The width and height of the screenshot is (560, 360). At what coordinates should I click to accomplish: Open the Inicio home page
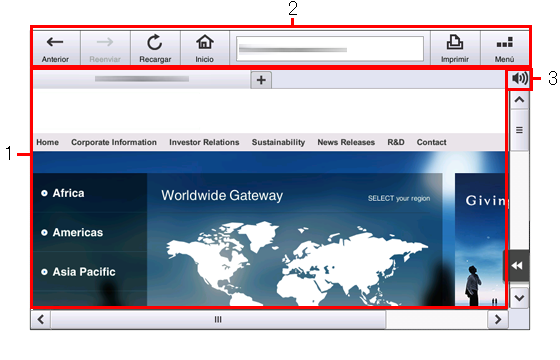coord(205,48)
